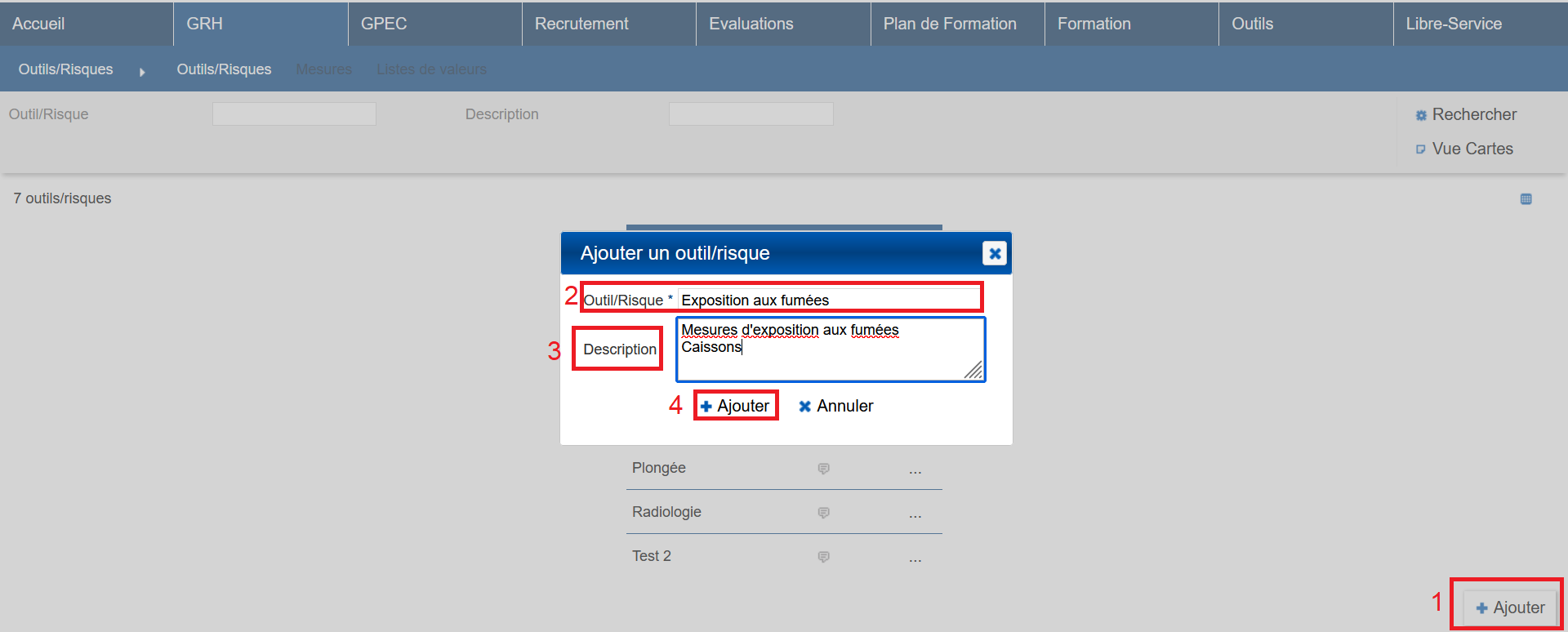The width and height of the screenshot is (1568, 632).
Task: Confirm with Ajouter button in dialog
Action: pos(735,406)
